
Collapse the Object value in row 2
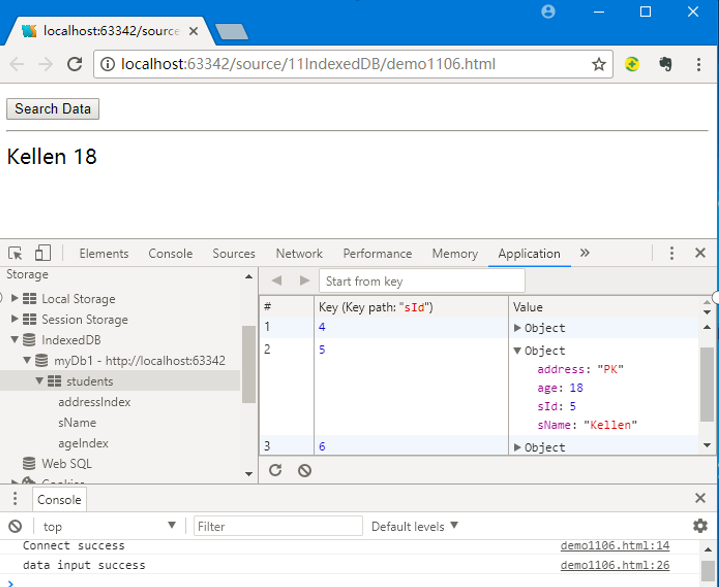click(517, 350)
